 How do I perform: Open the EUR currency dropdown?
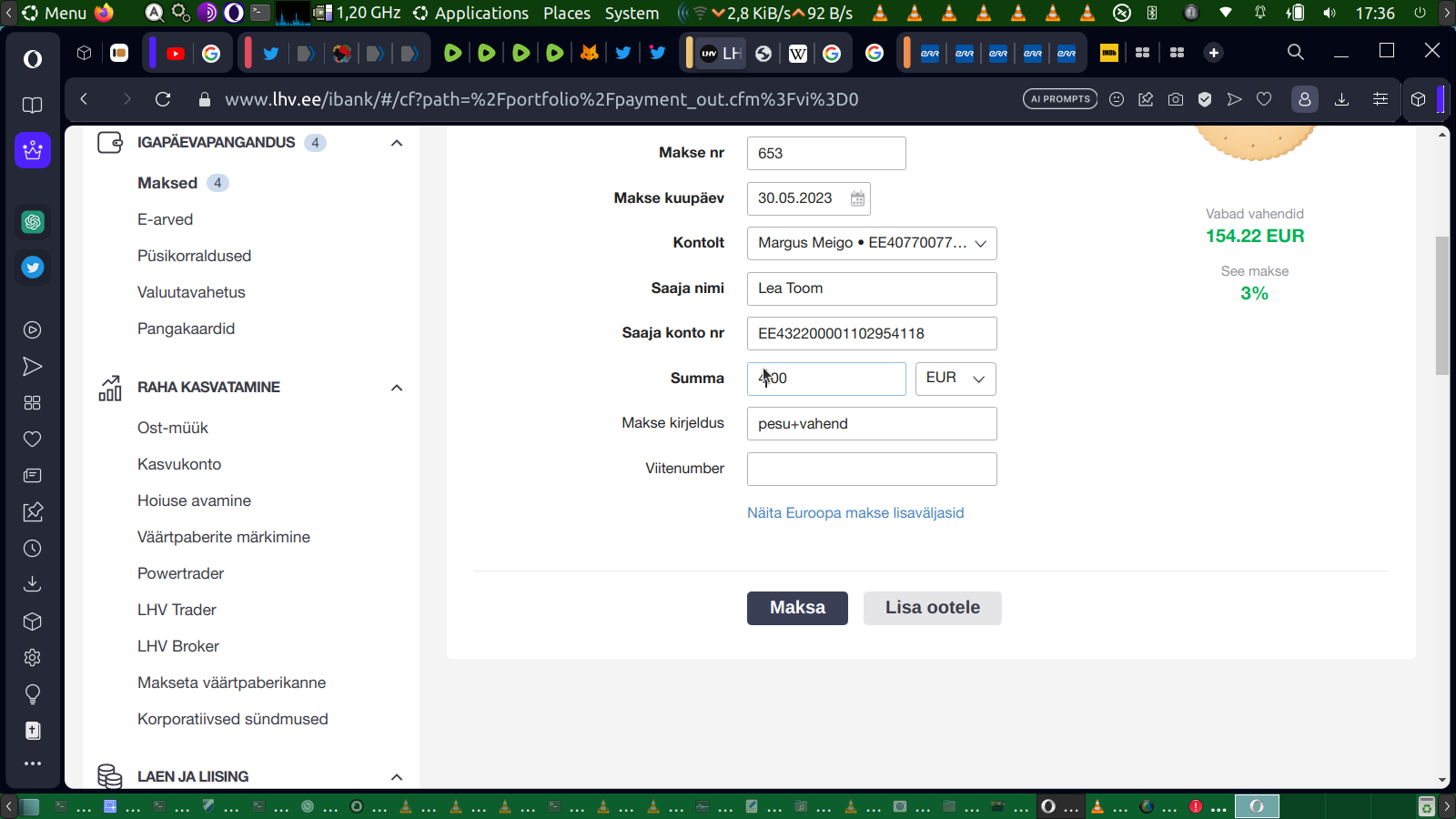pos(955,379)
